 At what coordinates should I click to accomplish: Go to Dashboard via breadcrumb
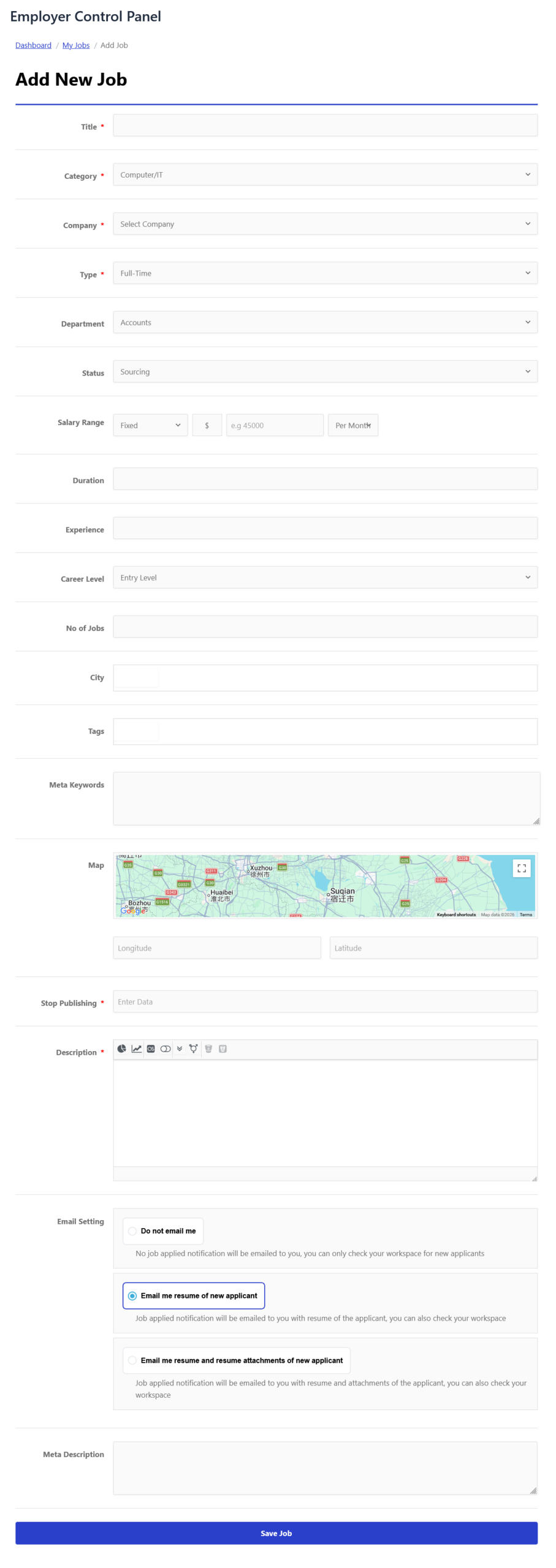(33, 45)
